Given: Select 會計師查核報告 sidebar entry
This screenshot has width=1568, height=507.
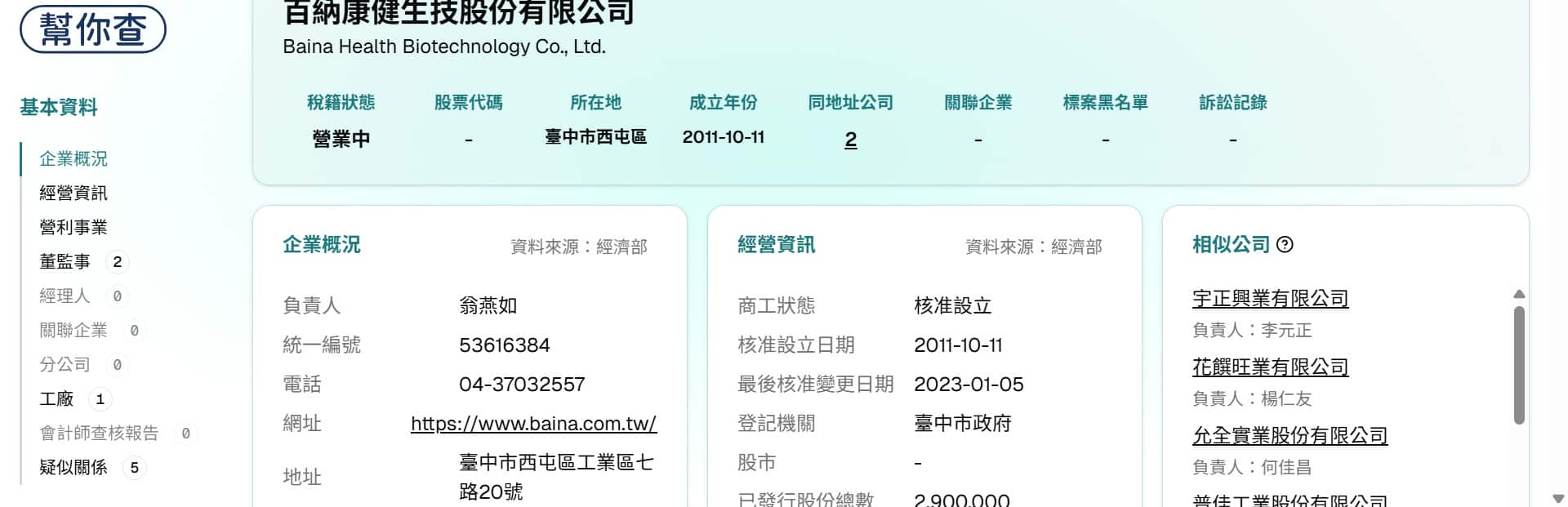Looking at the screenshot, I should [99, 433].
